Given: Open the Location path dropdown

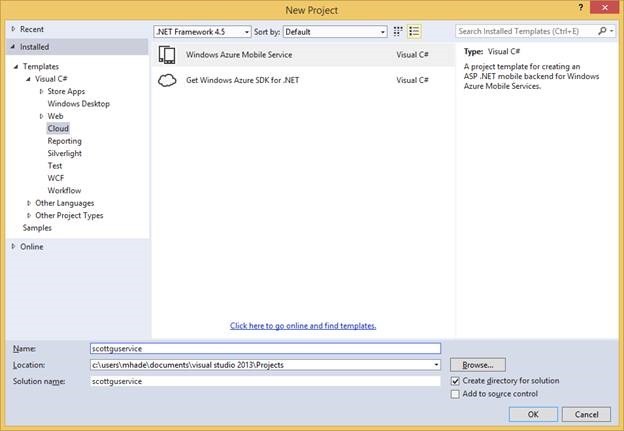Looking at the screenshot, I should coord(436,365).
